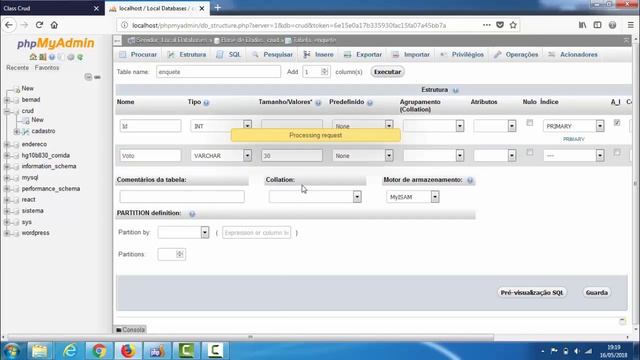The height and width of the screenshot is (360, 640).
Task: Click the log out icon in sidebar
Action: coord(42,57)
